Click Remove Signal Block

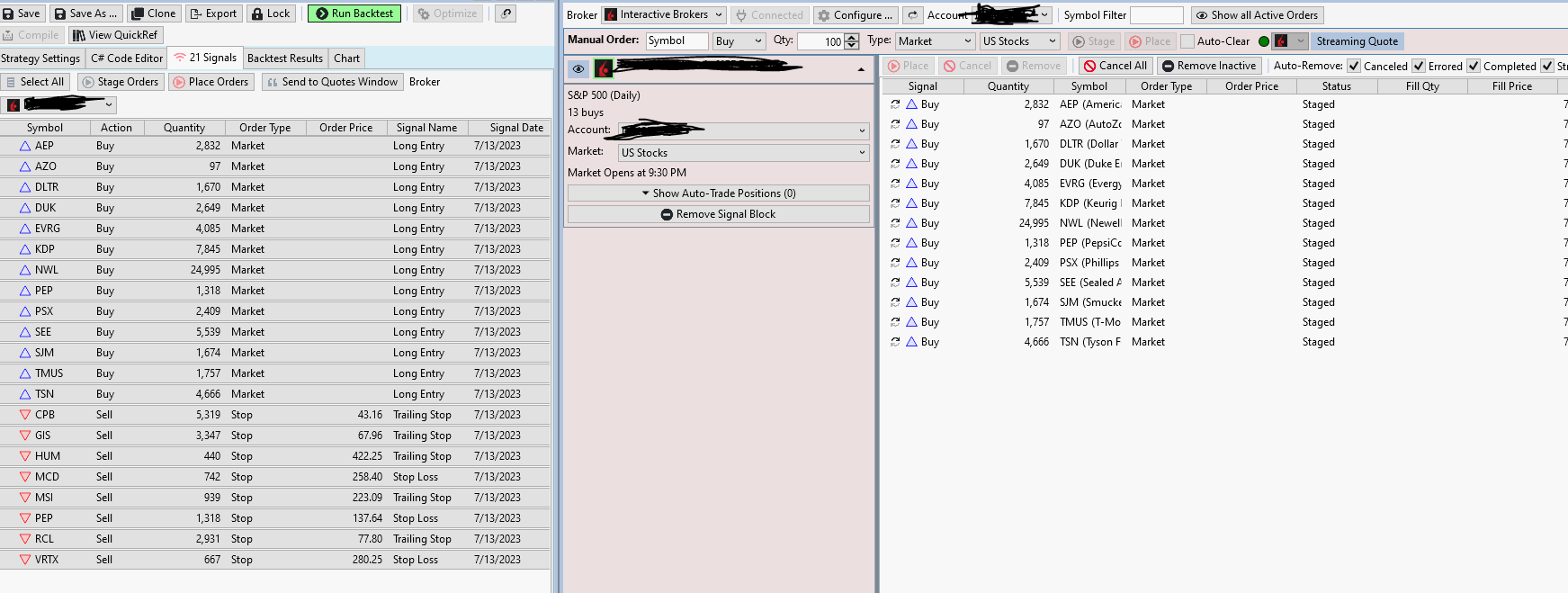point(718,214)
